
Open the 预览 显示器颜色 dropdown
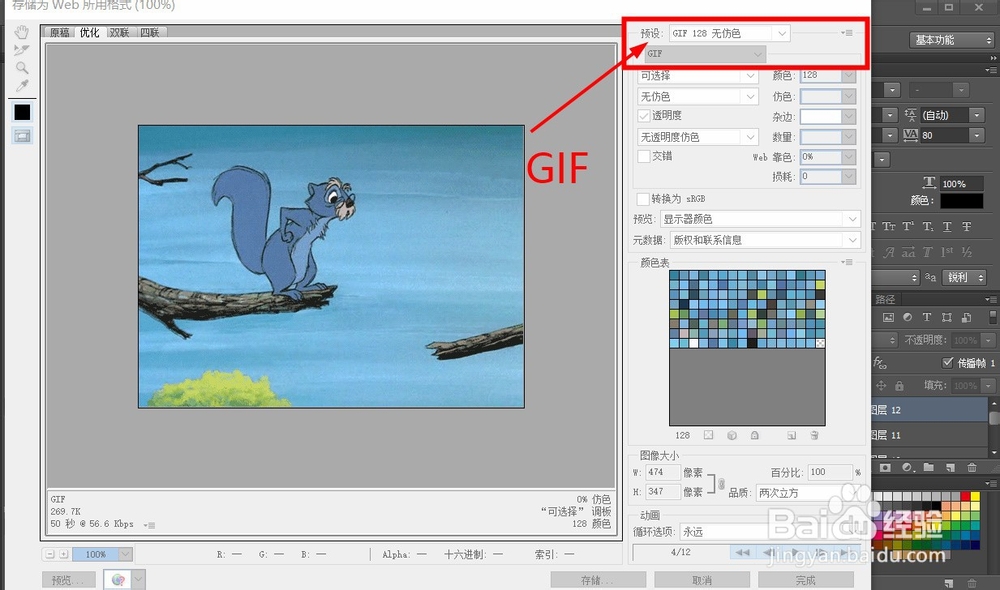click(760, 219)
